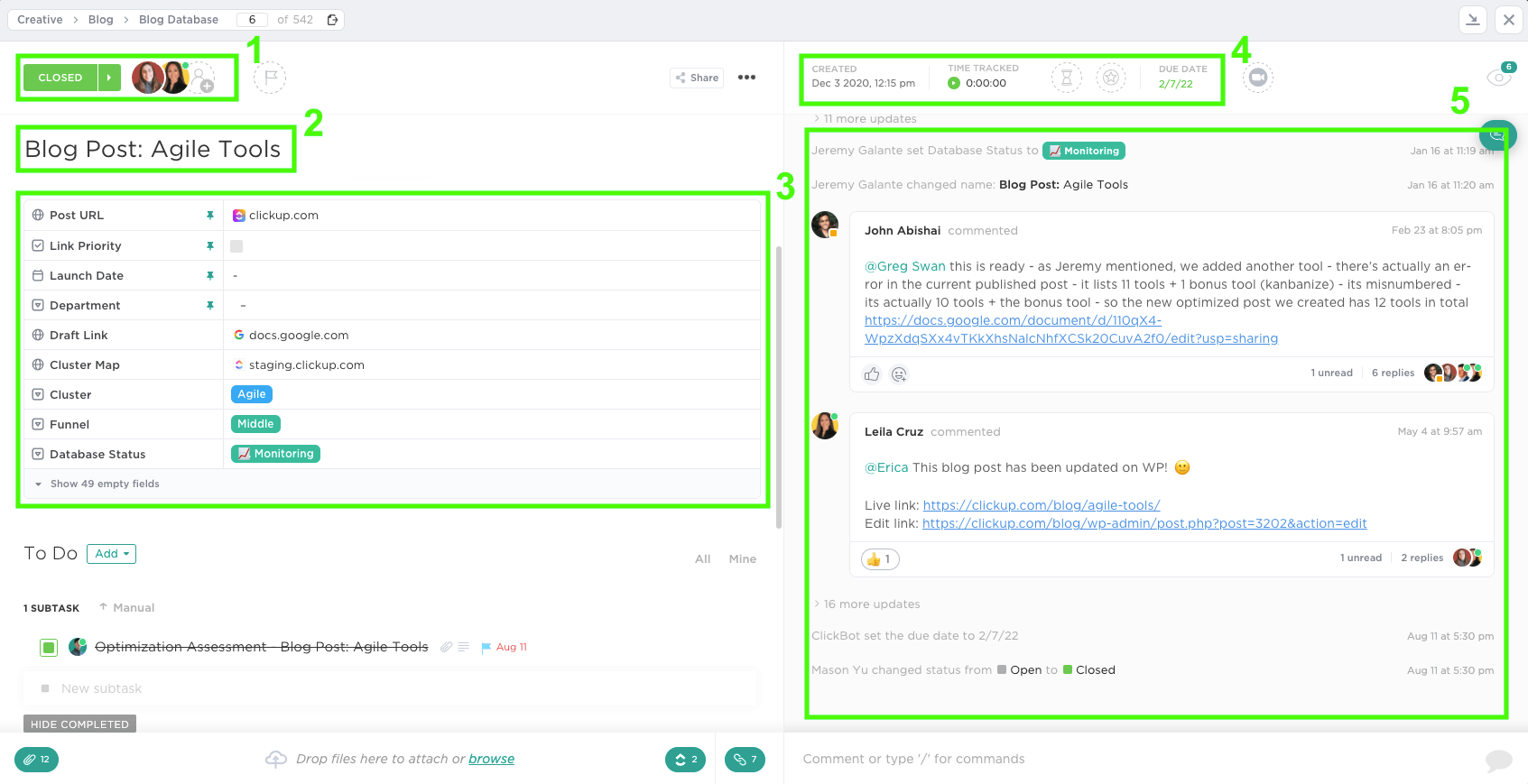The image size is (1528, 784).
Task: Add an assignee with plus avatar icon
Action: pyautogui.click(x=202, y=78)
